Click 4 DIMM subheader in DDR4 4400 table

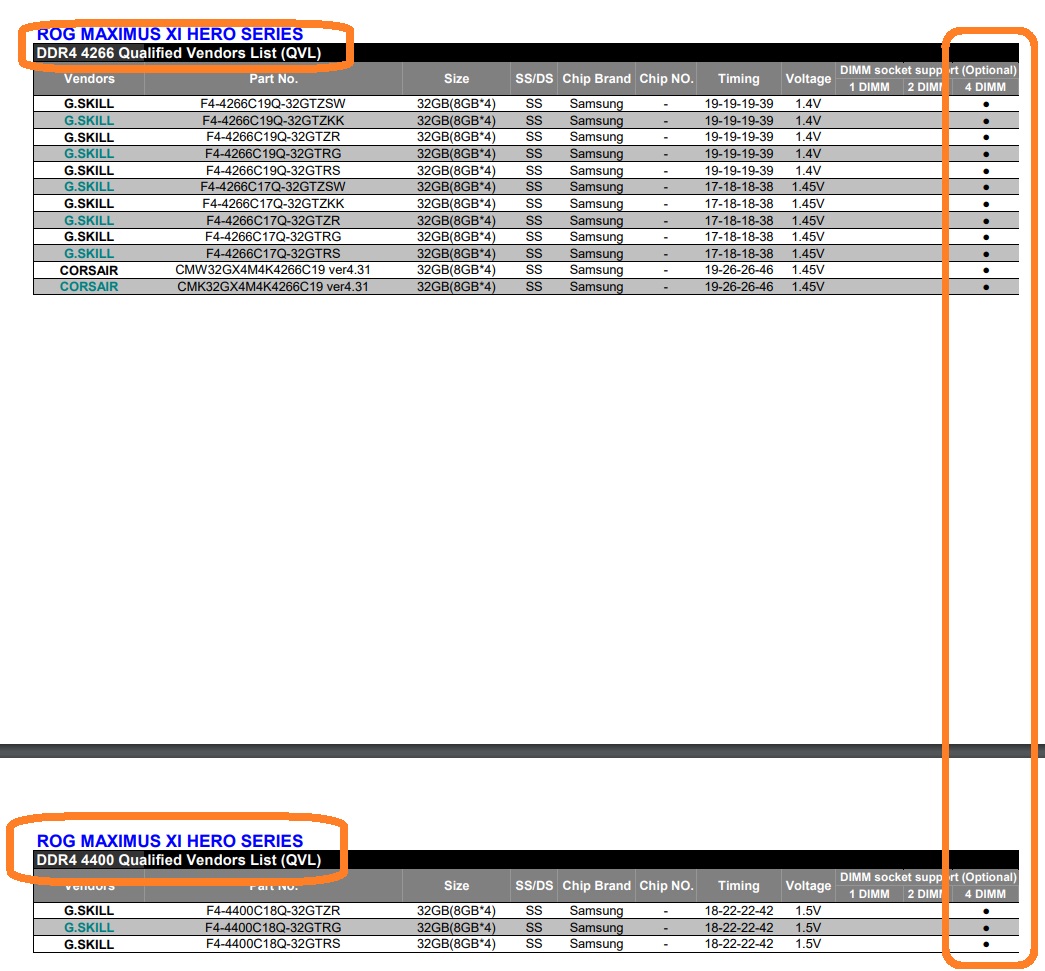(x=985, y=894)
